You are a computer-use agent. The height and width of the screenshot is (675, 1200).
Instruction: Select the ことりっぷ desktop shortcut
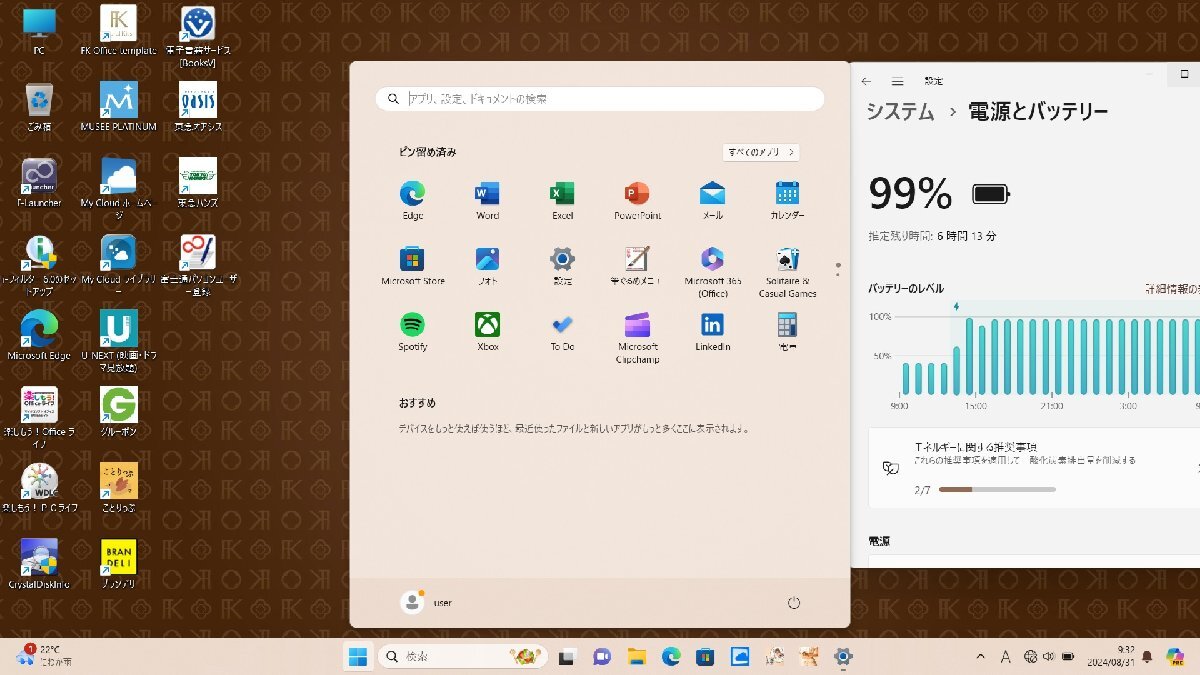pos(119,487)
